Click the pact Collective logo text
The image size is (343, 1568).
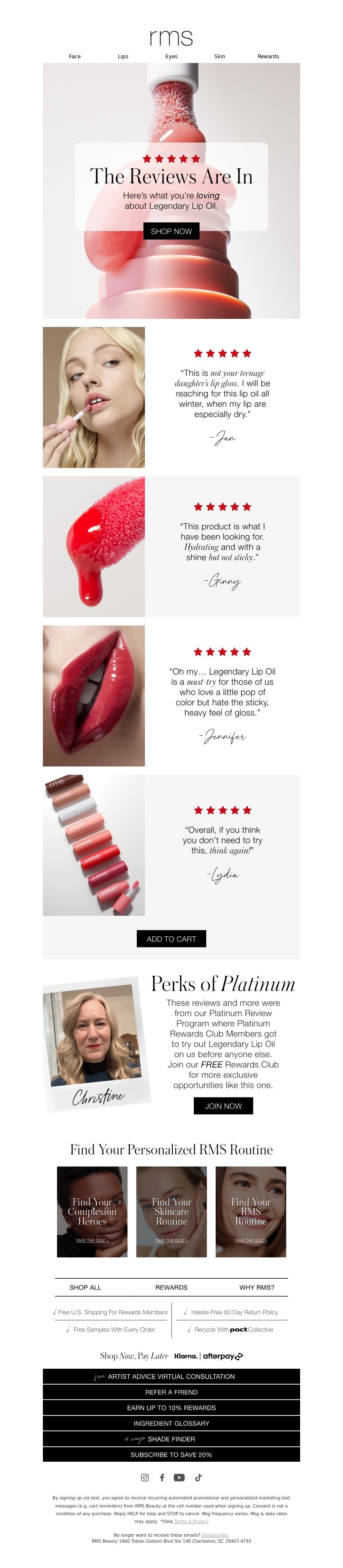point(252,1329)
